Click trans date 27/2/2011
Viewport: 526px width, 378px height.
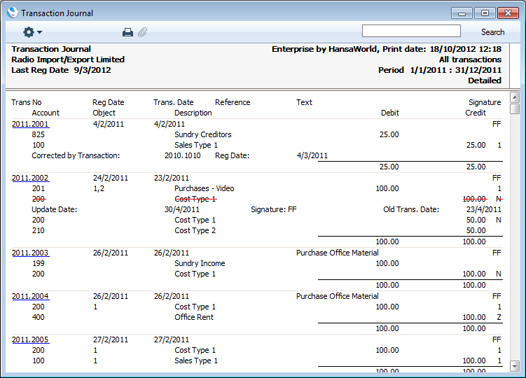(171, 339)
